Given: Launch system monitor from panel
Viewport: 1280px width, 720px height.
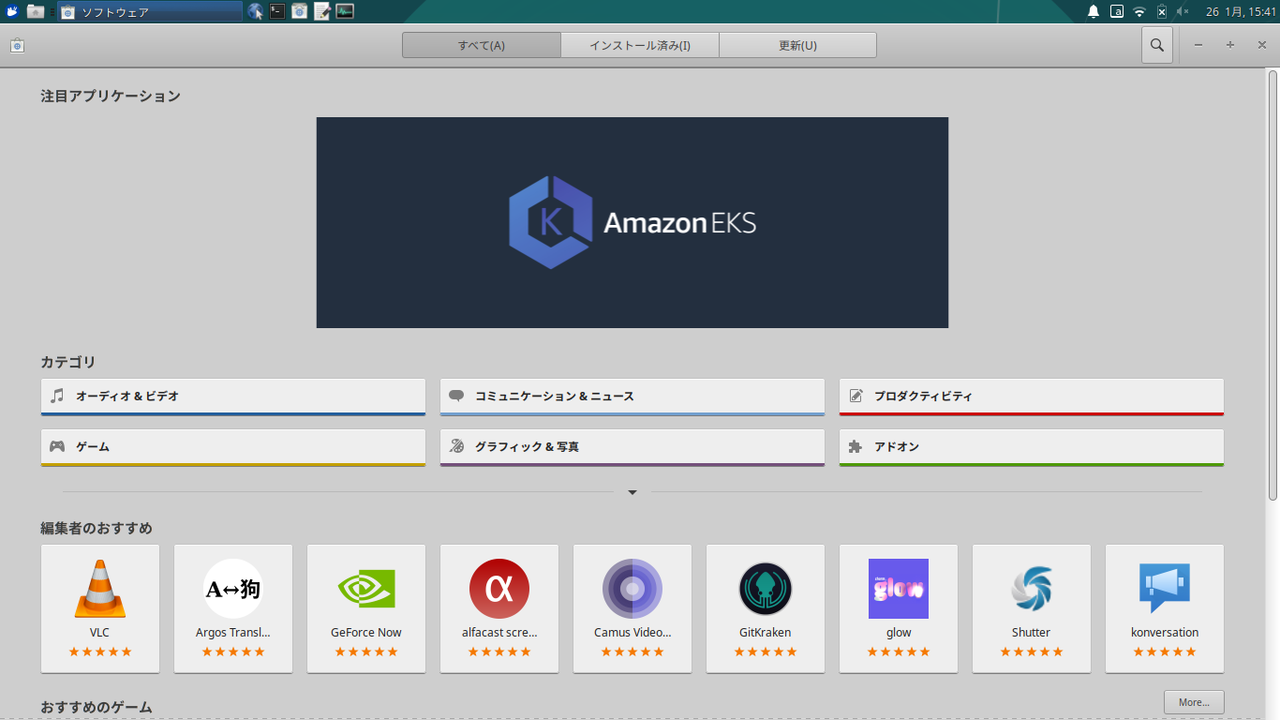Looking at the screenshot, I should click(345, 11).
